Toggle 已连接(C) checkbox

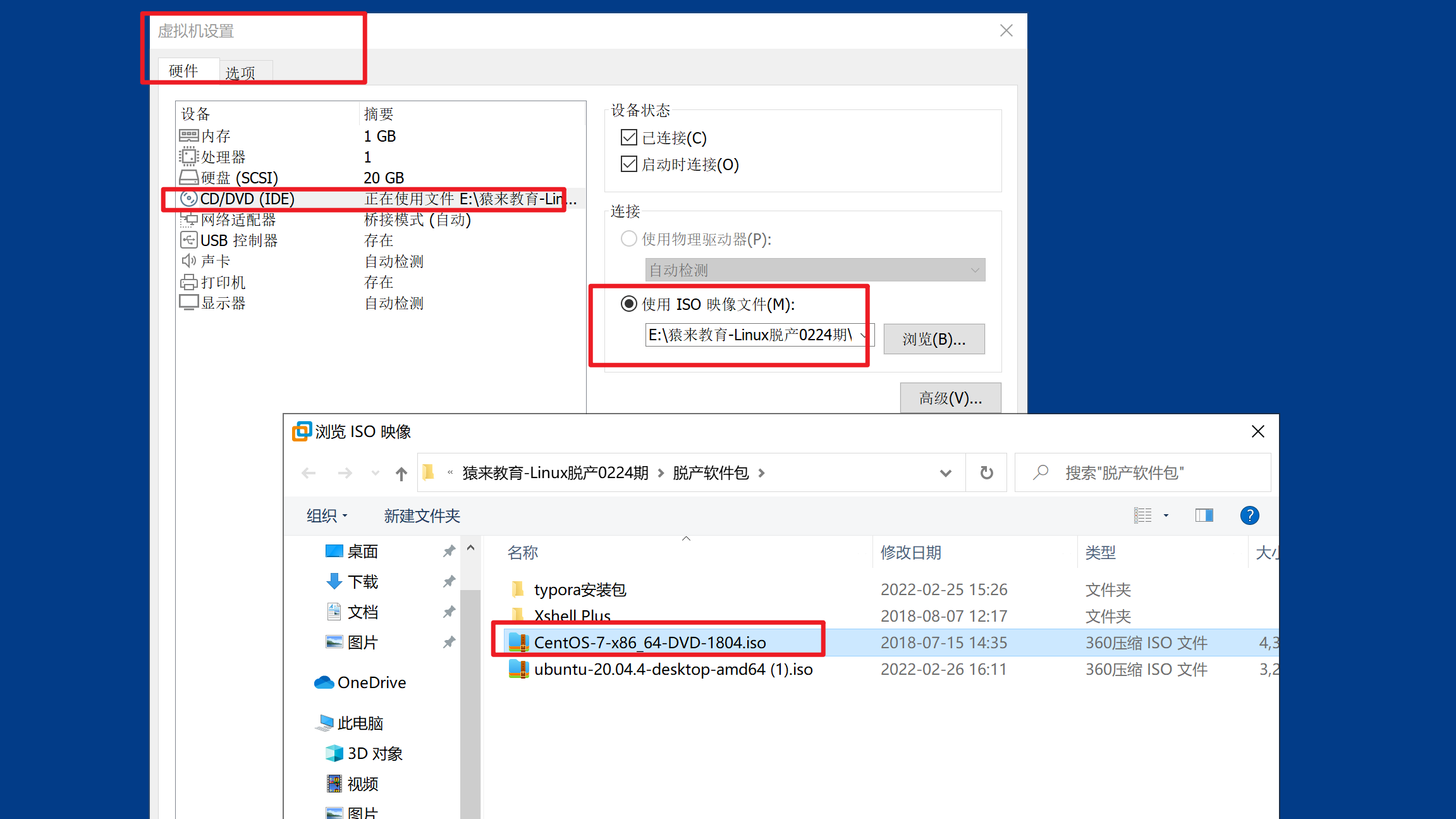629,137
